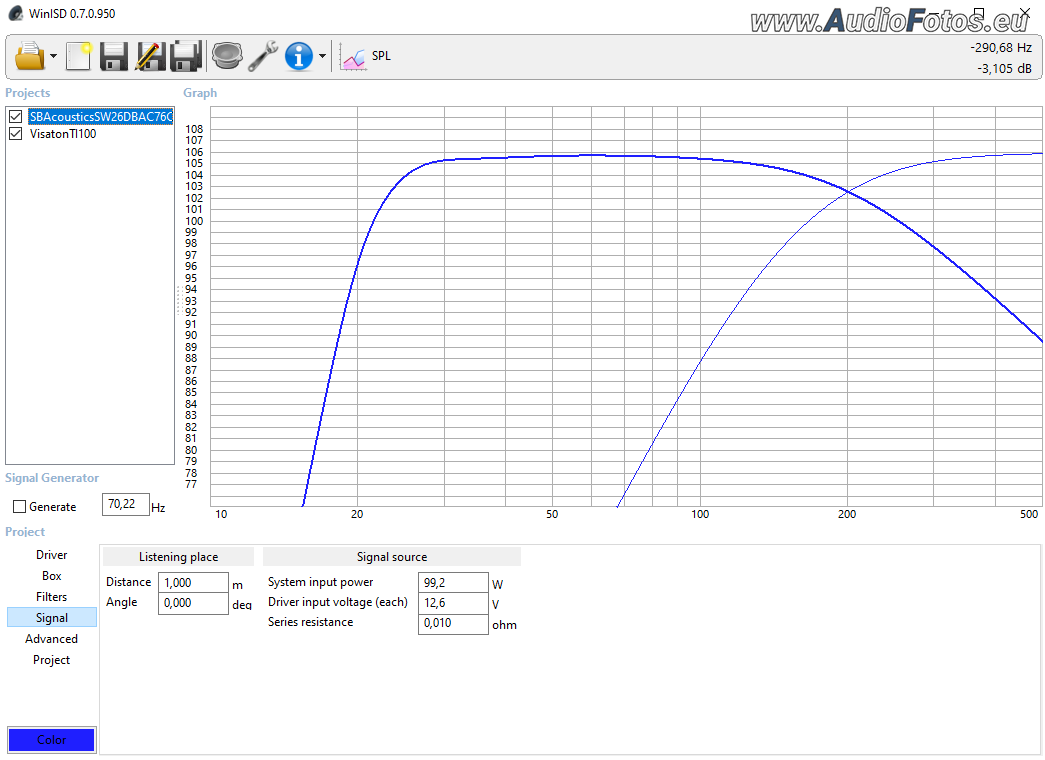Expand the open-folder dropdown arrow
This screenshot has height=760, width=1045.
(53, 57)
